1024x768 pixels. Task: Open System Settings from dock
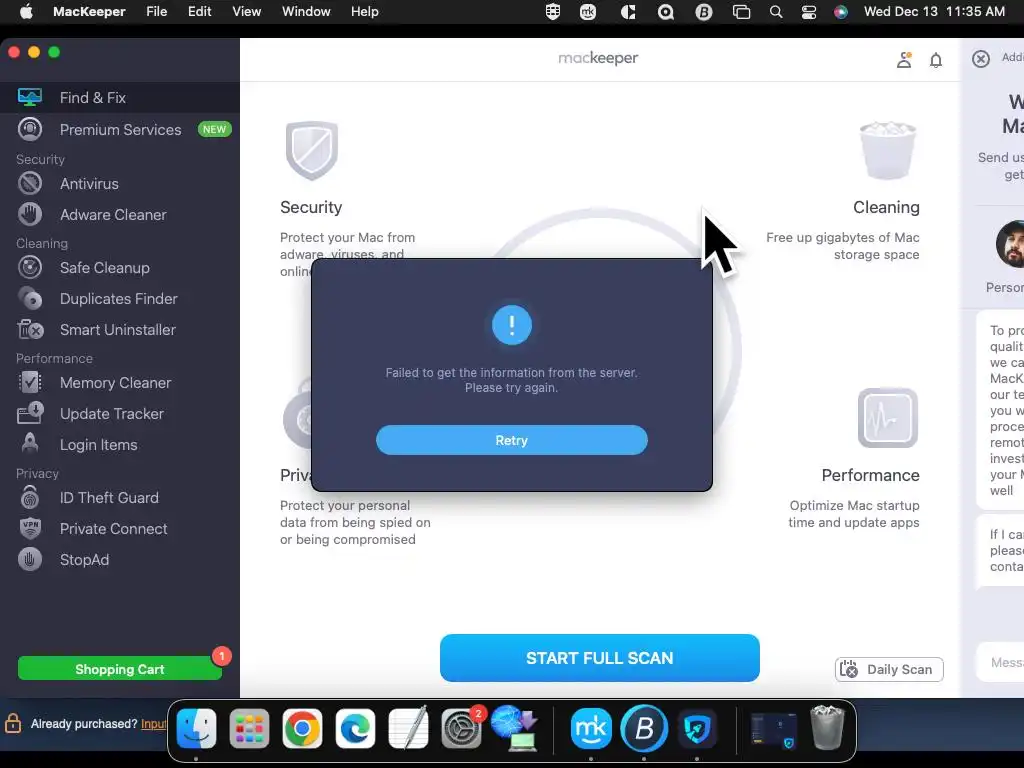(x=461, y=728)
